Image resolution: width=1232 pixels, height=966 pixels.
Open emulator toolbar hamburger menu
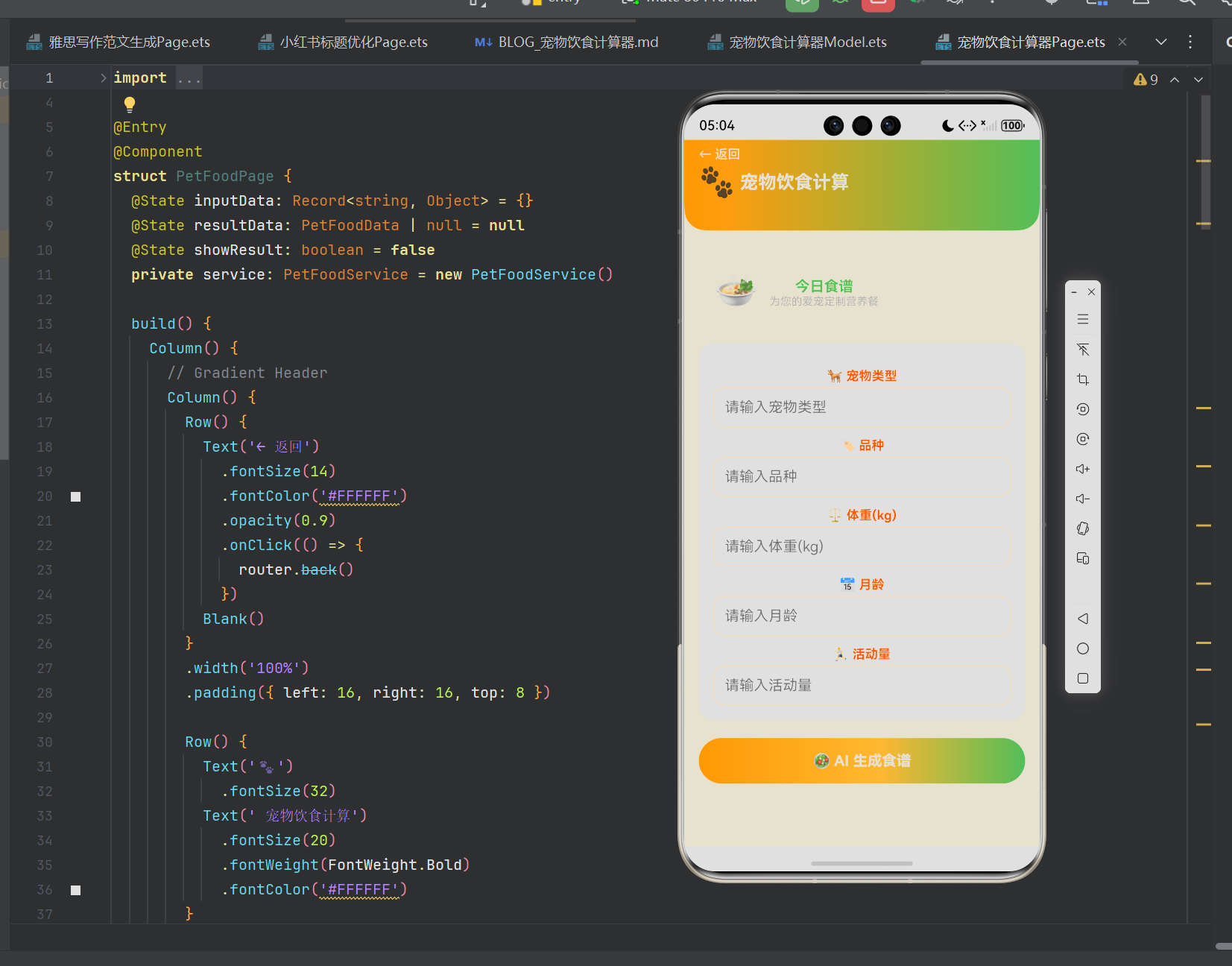(1083, 320)
